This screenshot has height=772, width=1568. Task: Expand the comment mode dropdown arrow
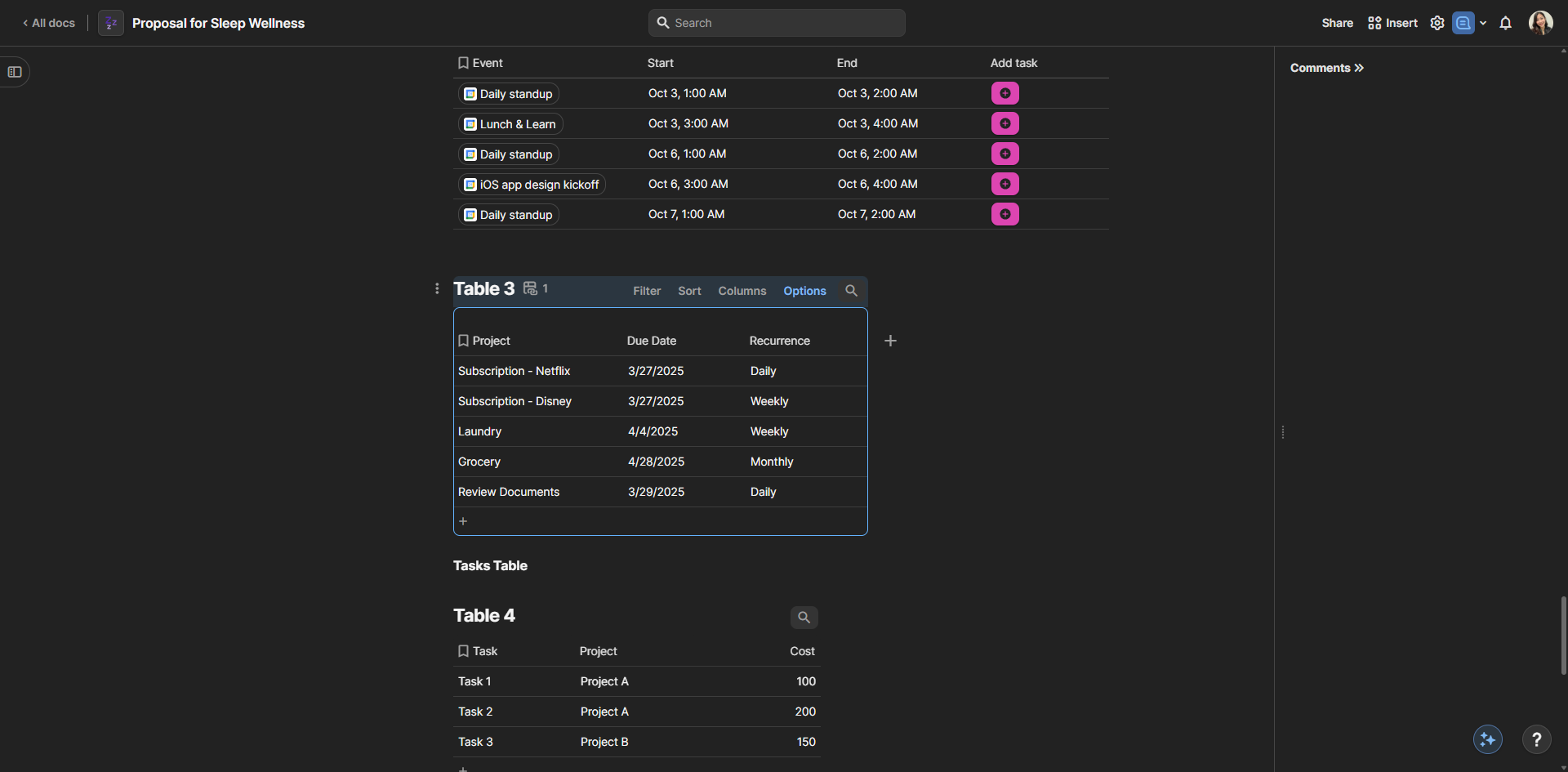tap(1483, 23)
